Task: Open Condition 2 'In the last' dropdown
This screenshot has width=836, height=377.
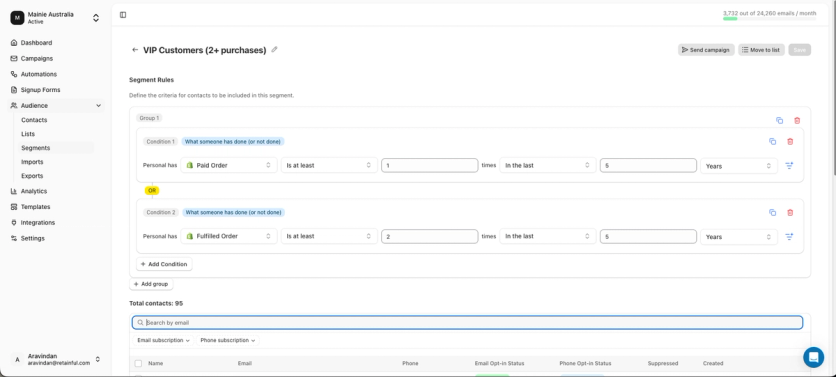Action: [548, 236]
